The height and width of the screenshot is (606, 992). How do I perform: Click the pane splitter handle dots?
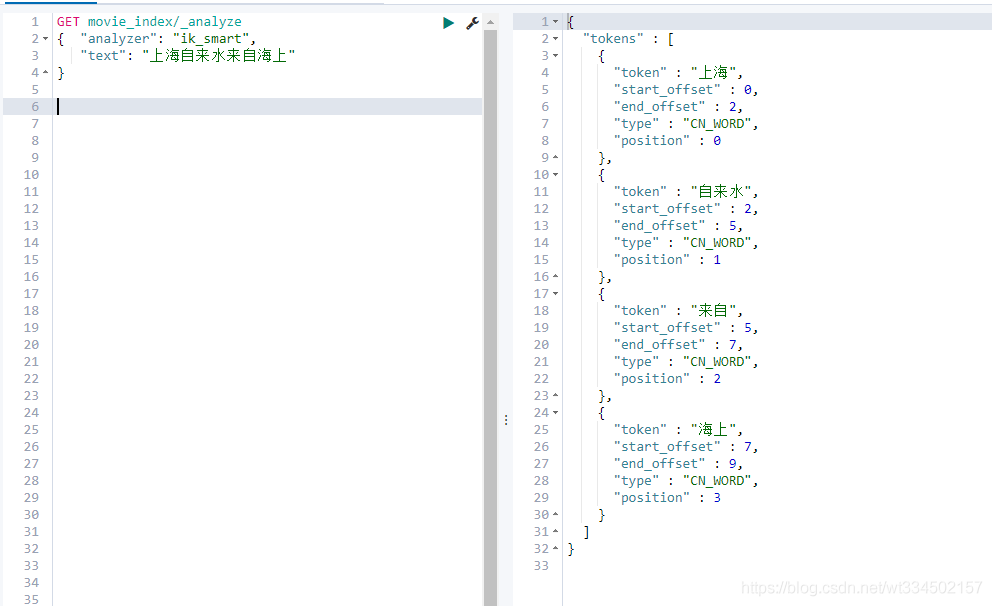tap(506, 420)
